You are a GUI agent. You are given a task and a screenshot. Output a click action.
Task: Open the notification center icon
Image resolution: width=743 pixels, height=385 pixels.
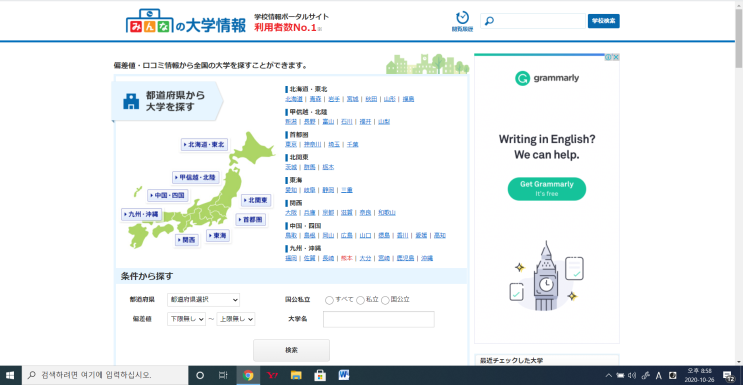728,376
